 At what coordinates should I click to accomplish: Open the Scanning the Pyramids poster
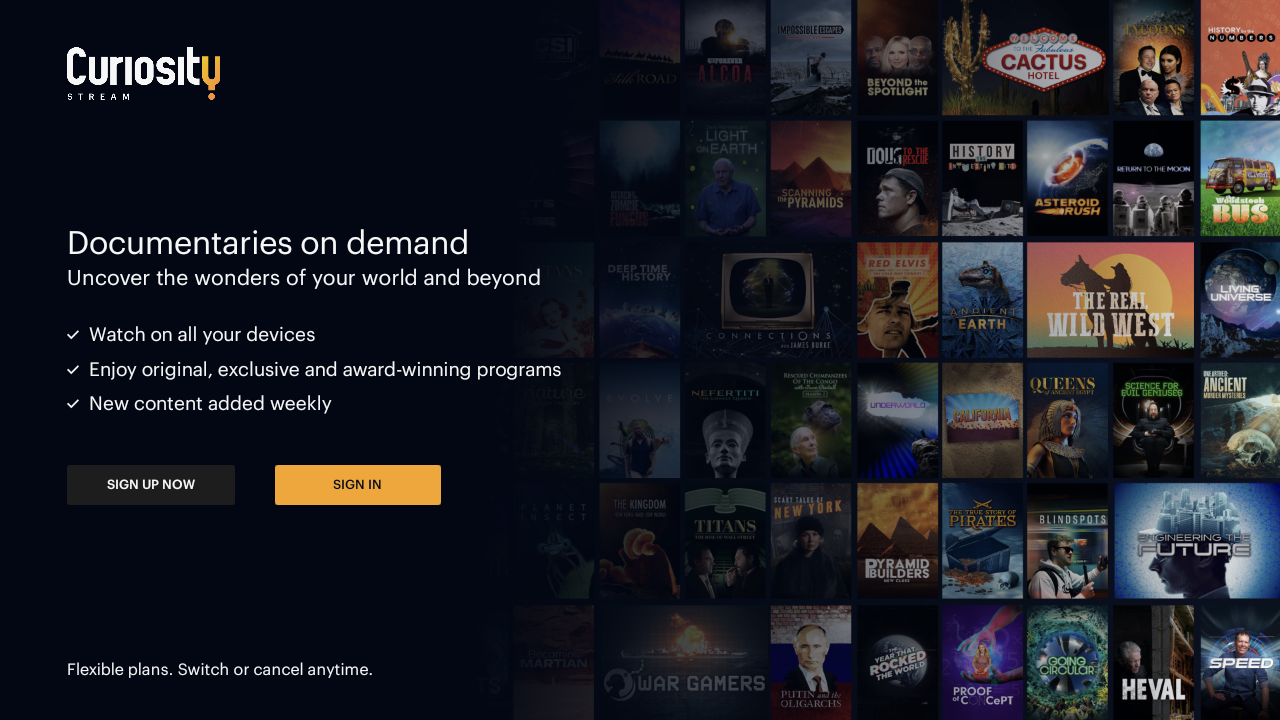[811, 179]
